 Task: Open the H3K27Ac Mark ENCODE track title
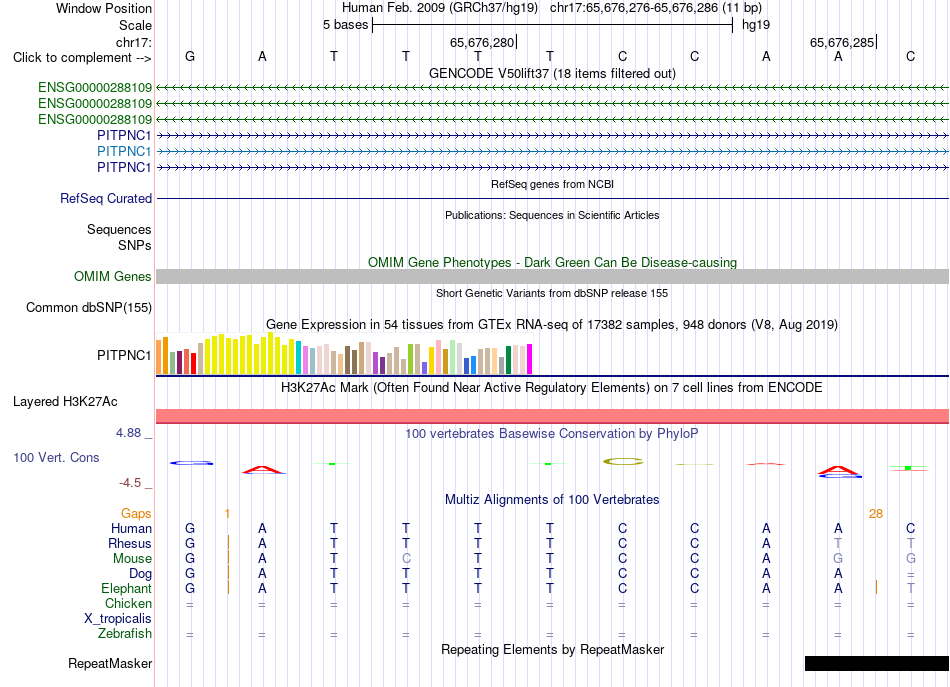point(552,388)
